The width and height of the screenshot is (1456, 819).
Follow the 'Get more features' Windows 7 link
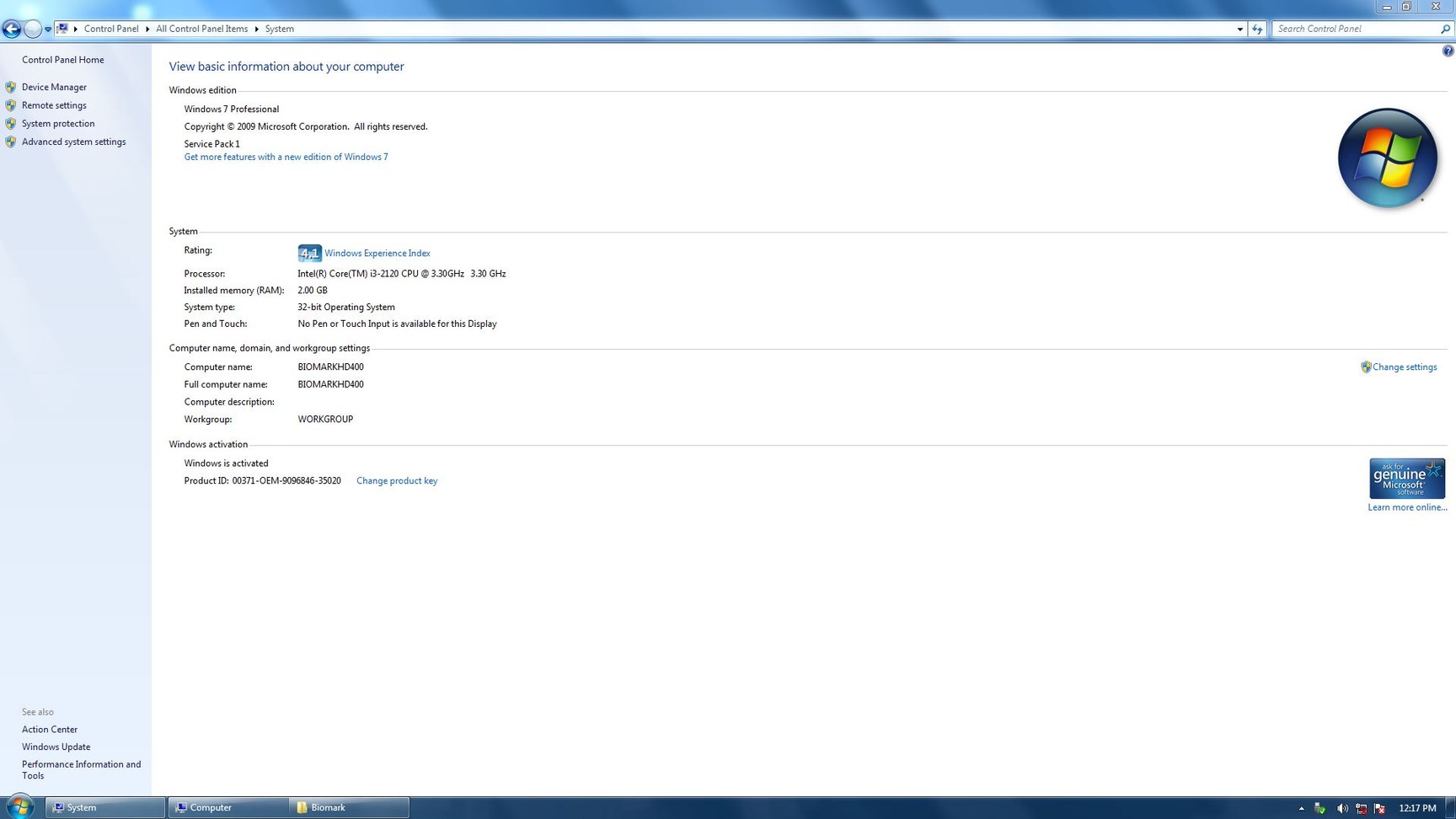(286, 157)
